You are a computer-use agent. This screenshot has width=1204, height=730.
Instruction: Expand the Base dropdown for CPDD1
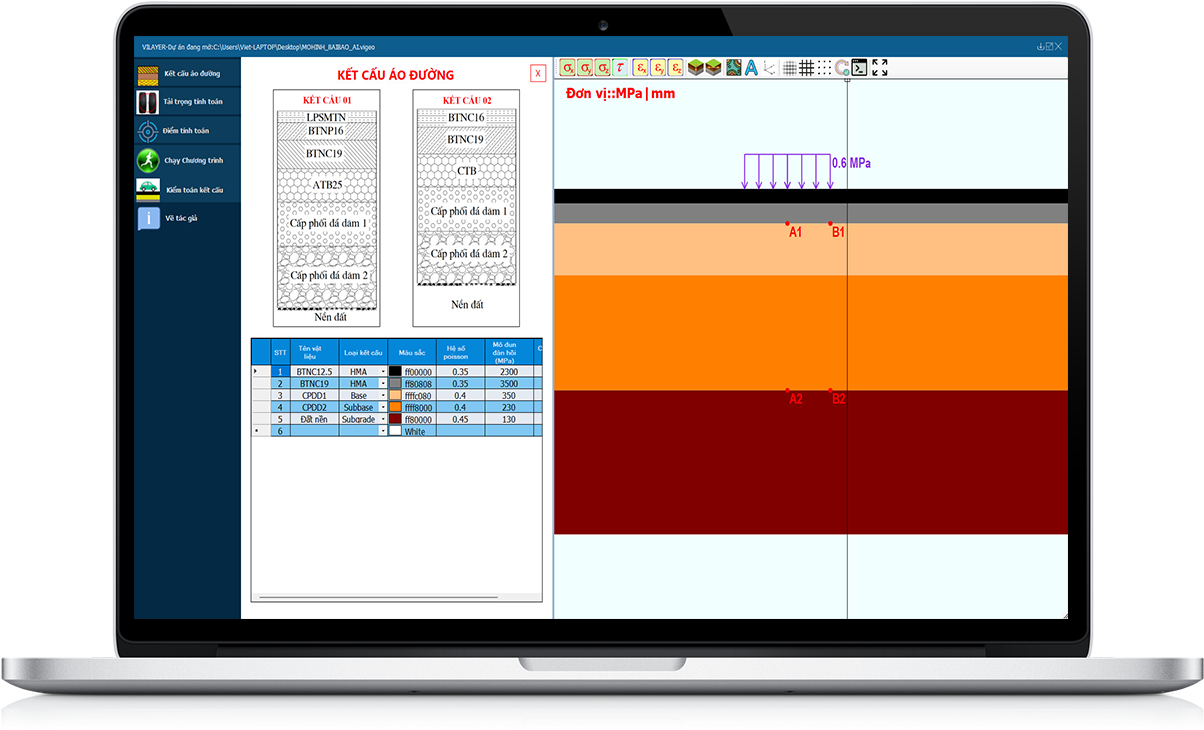(x=383, y=396)
